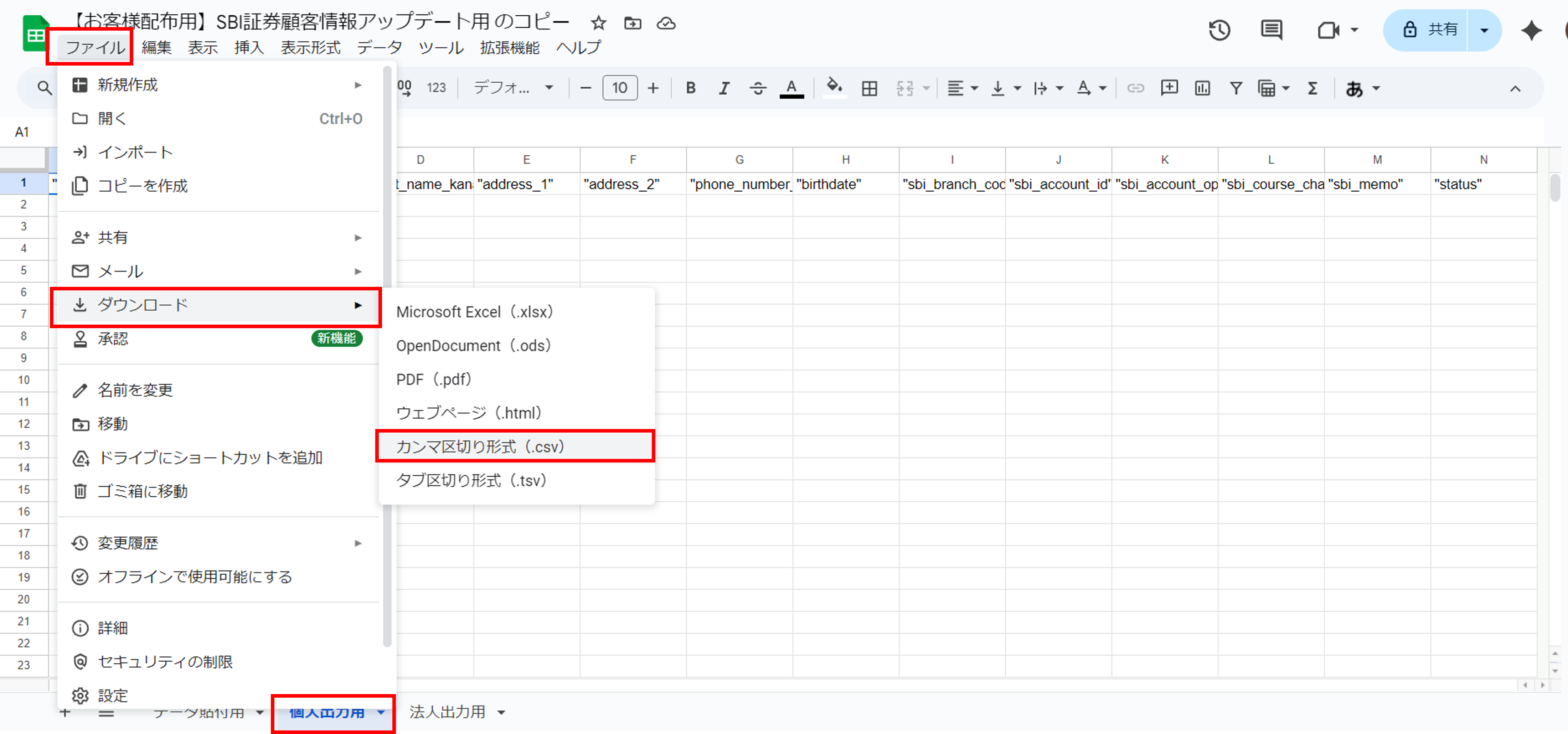1568x734 pixels.
Task: Click the version history clock icon
Action: [1219, 30]
